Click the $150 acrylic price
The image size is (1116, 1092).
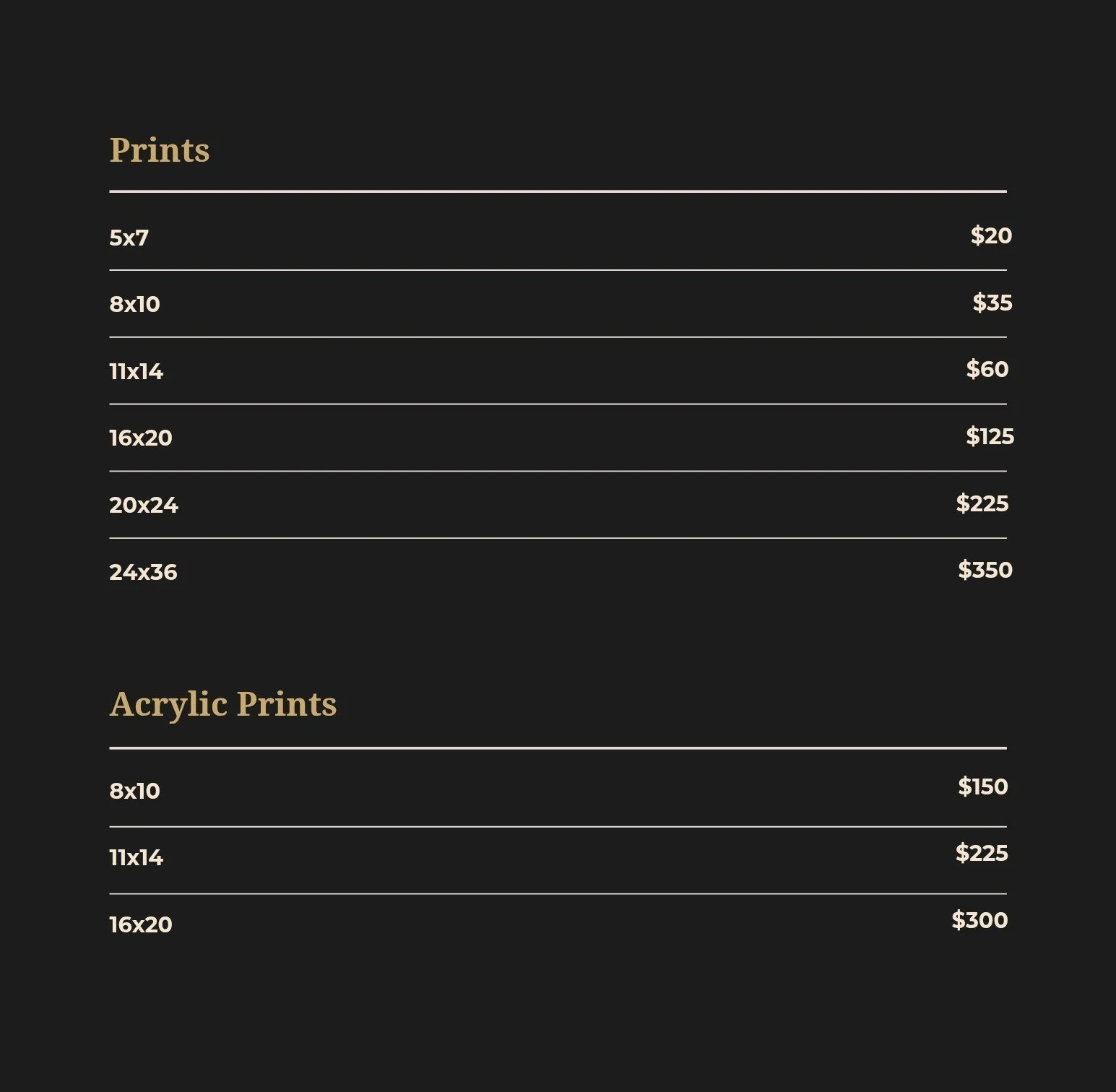pos(983,786)
